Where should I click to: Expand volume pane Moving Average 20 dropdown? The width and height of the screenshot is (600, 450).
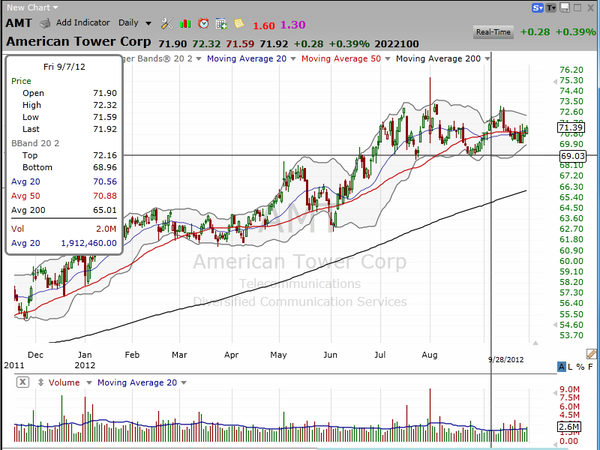pos(184,383)
